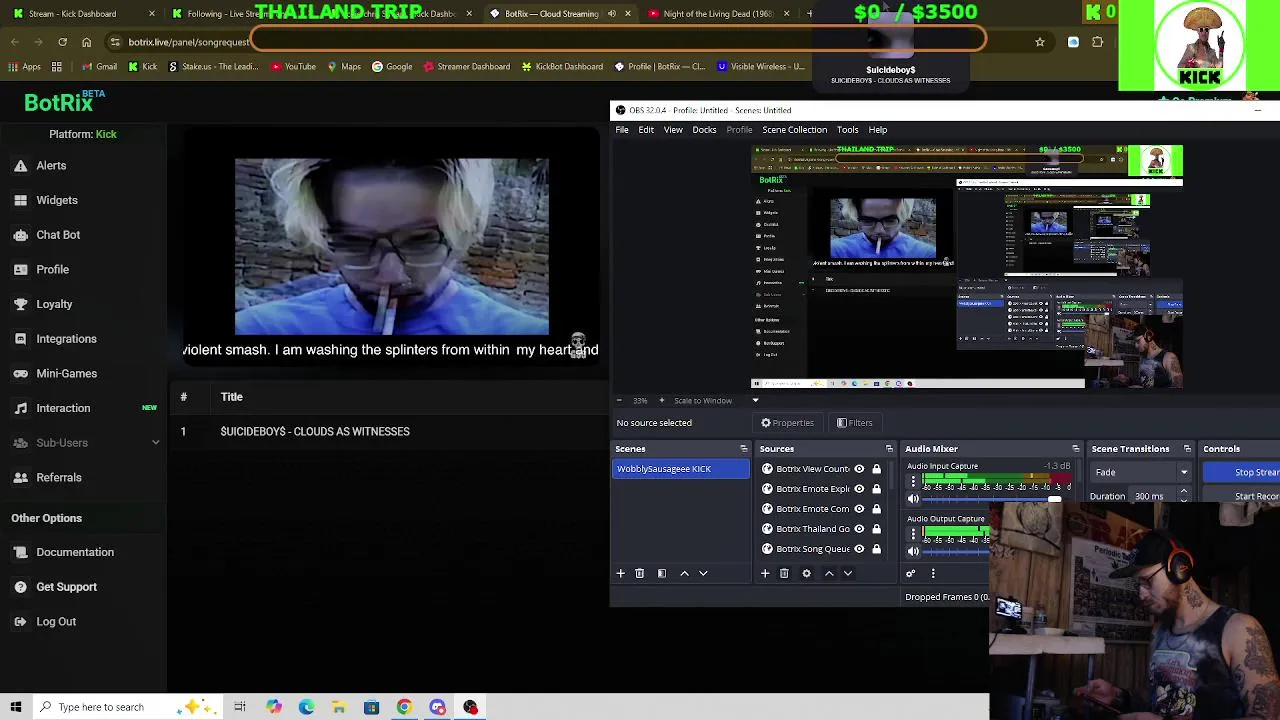Click the Loyalty trophy icon
Image resolution: width=1280 pixels, height=720 pixels.
pos(20,304)
